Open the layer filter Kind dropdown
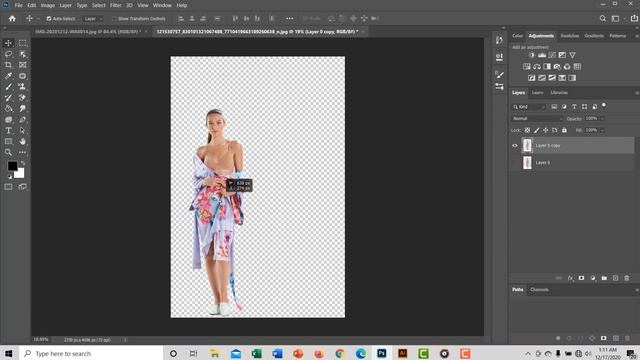Screen dimensions: 640x360 529,107
